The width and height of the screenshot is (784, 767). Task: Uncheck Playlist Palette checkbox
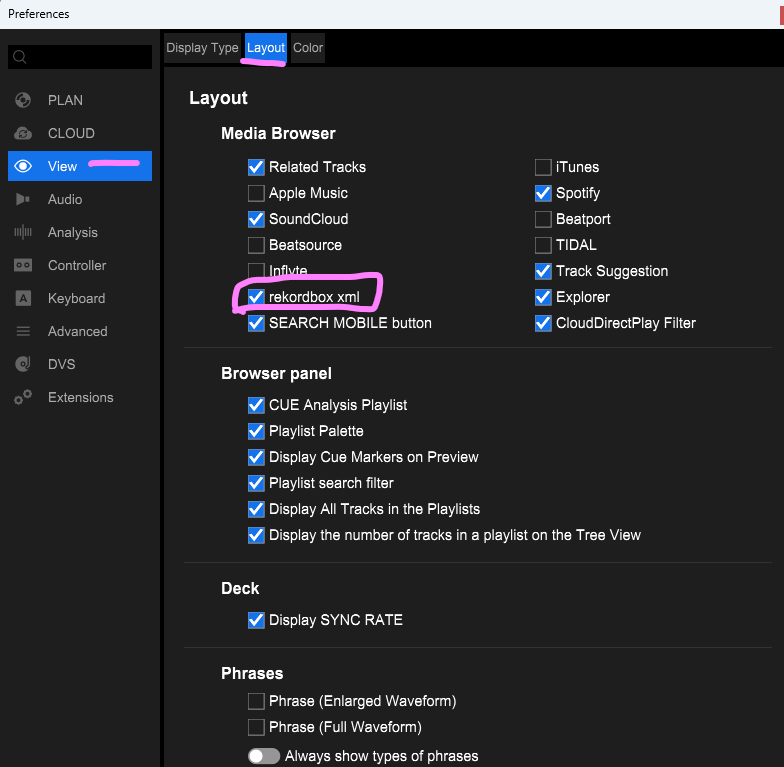click(256, 431)
